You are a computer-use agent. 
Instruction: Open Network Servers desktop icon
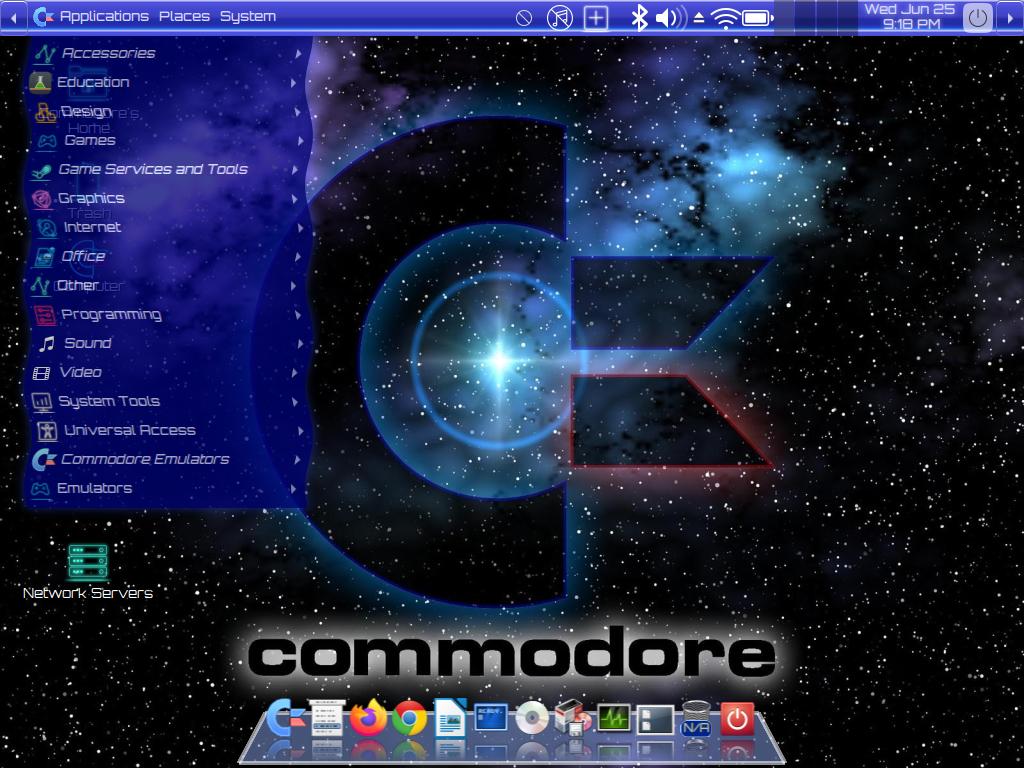pos(88,571)
